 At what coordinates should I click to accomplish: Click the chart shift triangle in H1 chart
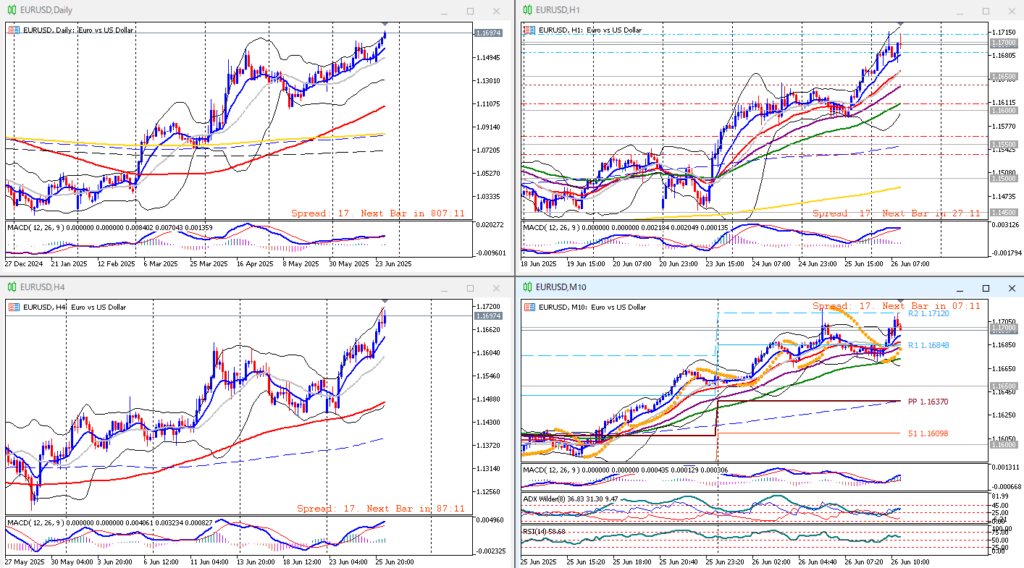(x=901, y=25)
